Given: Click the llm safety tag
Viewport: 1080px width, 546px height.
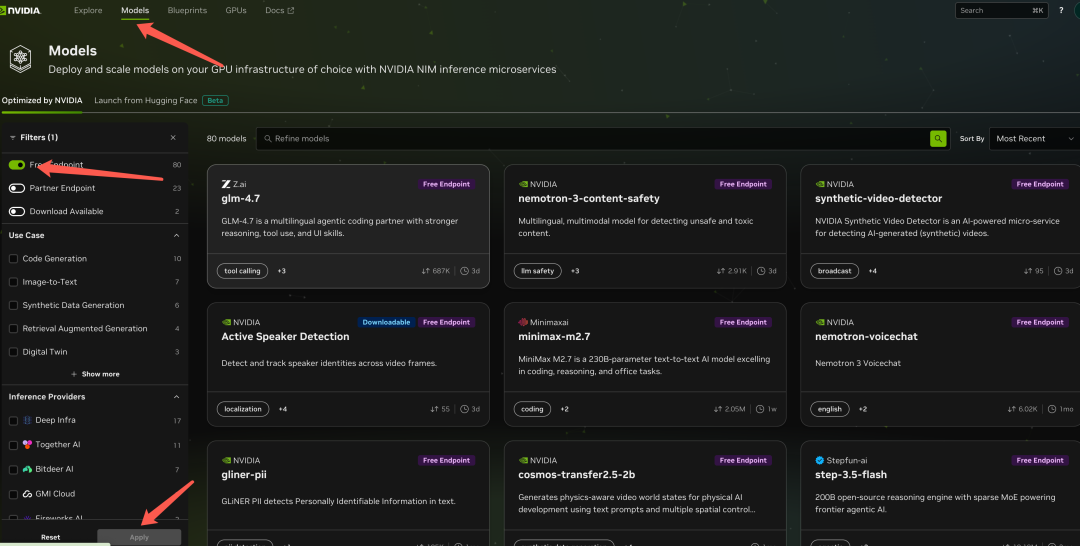Looking at the screenshot, I should pyautogui.click(x=538, y=271).
